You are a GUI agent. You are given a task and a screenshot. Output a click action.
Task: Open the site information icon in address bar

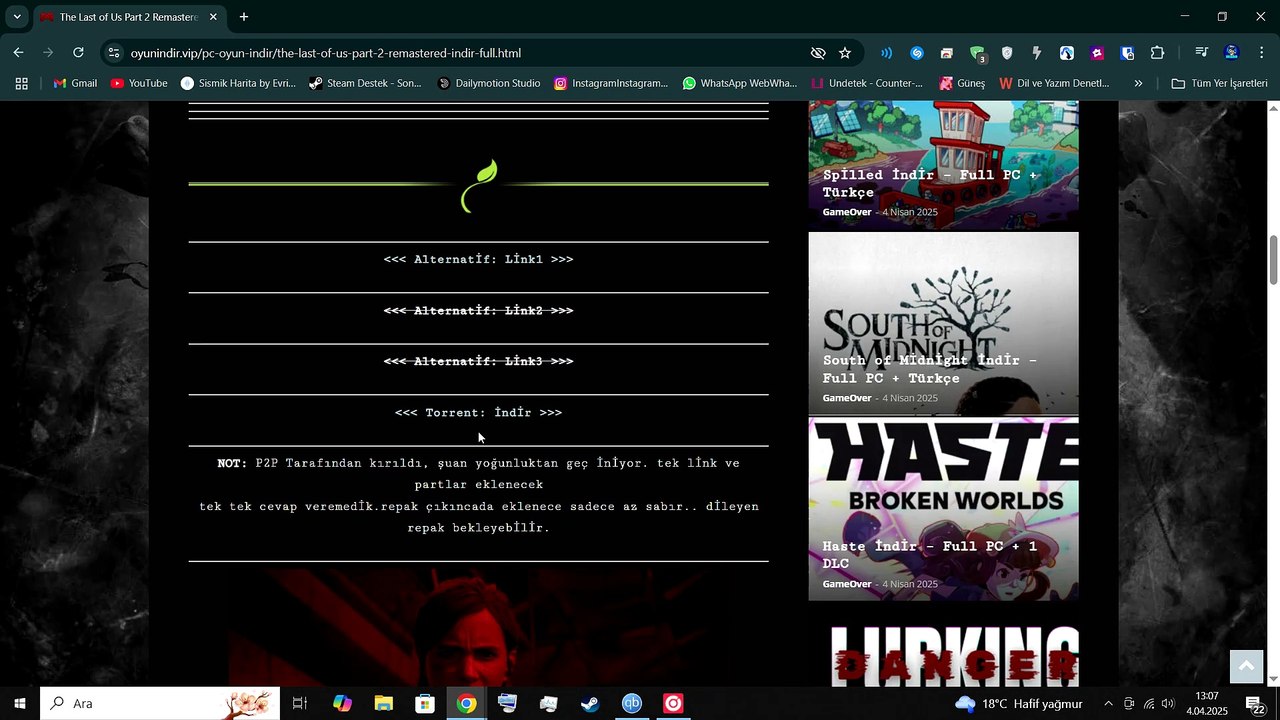coord(114,53)
